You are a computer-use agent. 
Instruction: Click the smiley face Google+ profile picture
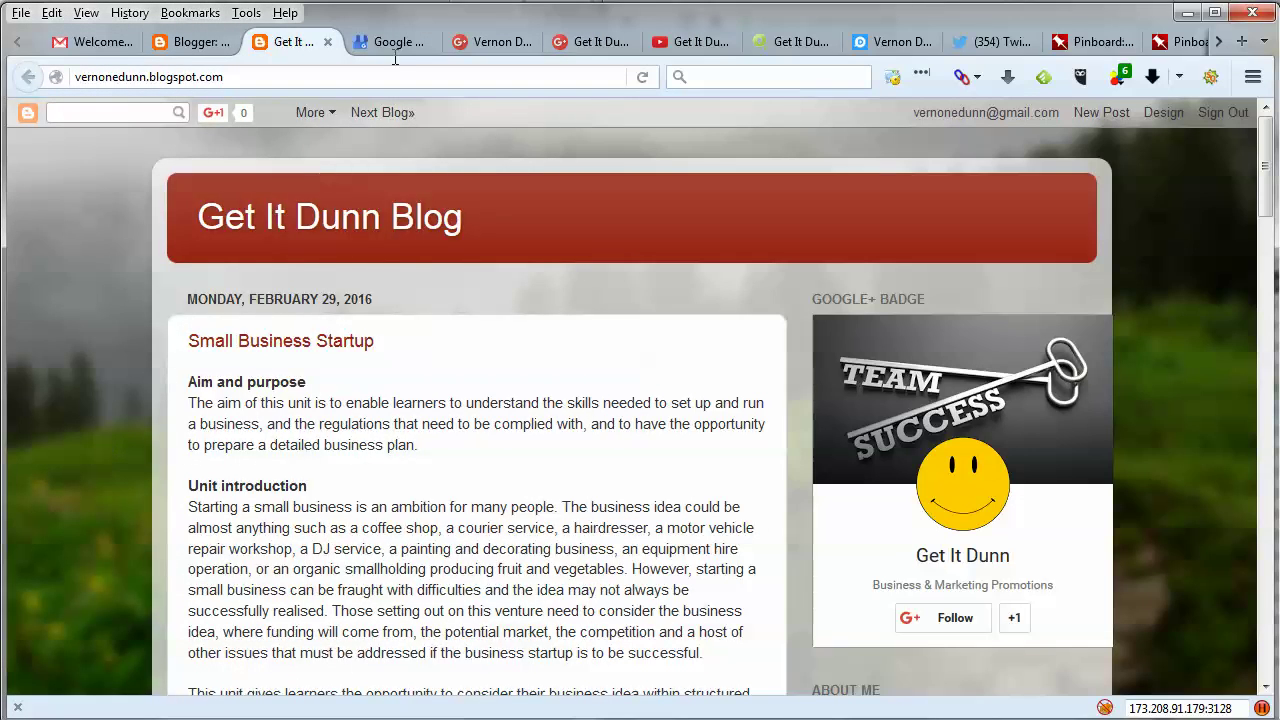tap(963, 484)
